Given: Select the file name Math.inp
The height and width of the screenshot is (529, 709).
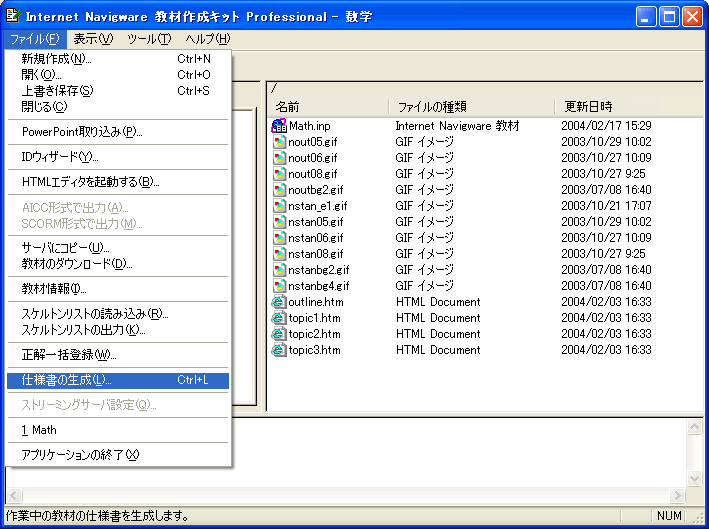Looking at the screenshot, I should pos(310,126).
